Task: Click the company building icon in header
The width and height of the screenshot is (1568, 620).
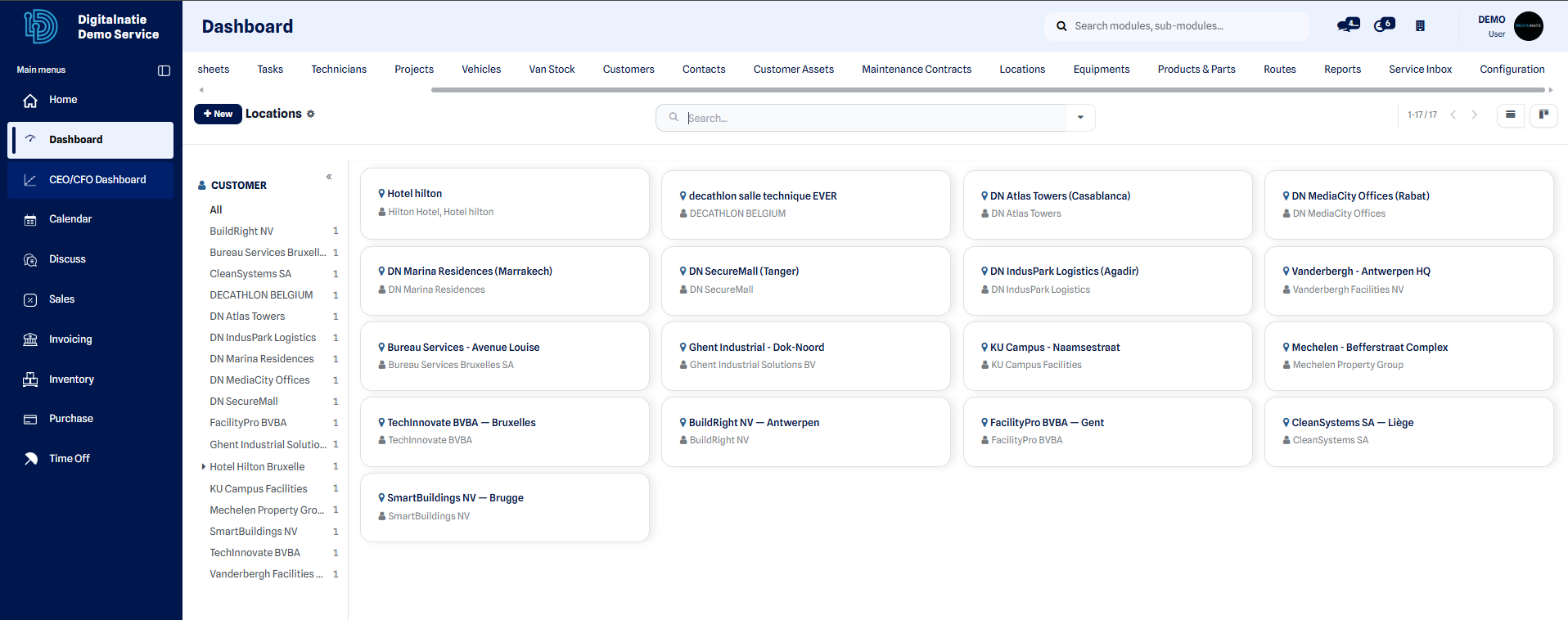Action: pos(1420,26)
